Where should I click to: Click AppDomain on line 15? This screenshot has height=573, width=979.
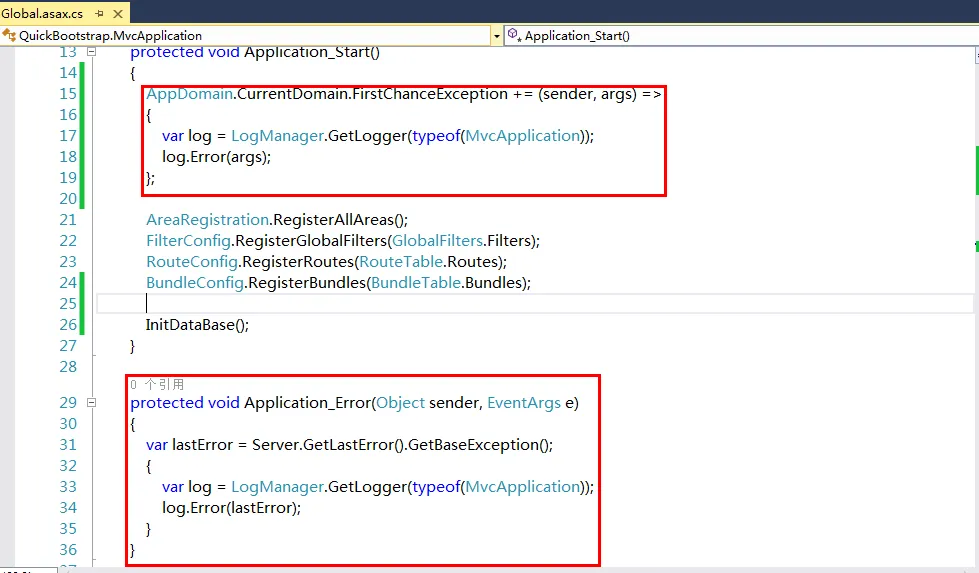coord(189,94)
